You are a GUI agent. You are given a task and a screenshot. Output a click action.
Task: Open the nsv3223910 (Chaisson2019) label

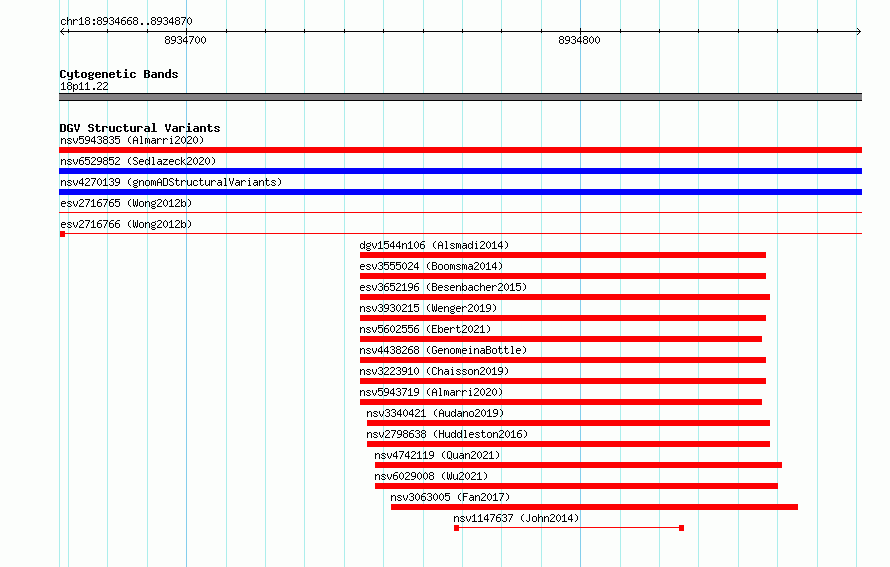(434, 371)
